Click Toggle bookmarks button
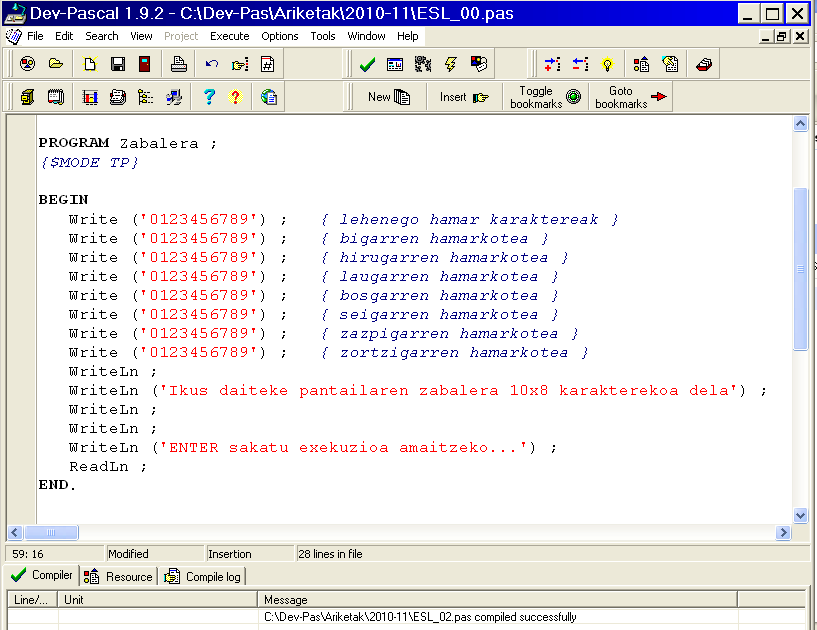 546,97
